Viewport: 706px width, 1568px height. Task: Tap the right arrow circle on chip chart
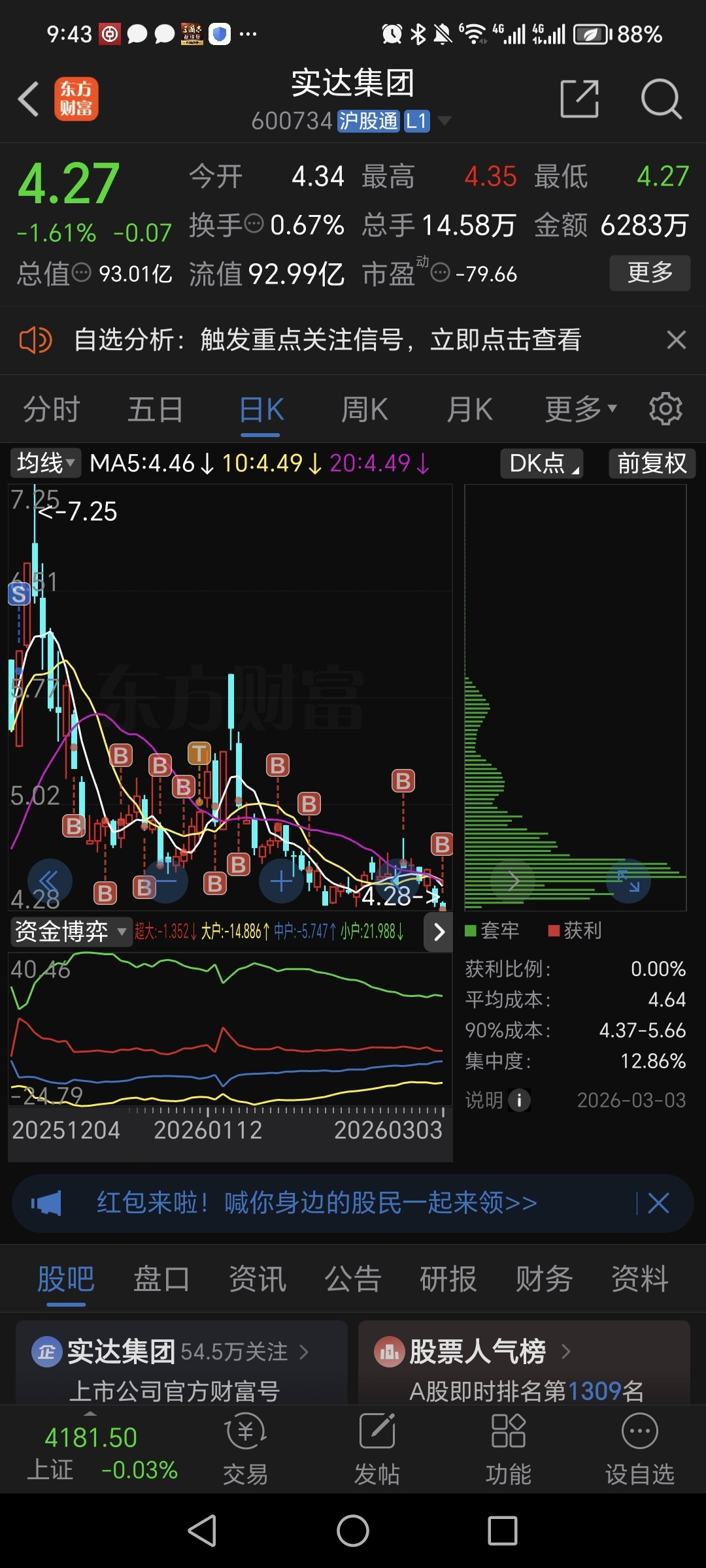pos(513,881)
